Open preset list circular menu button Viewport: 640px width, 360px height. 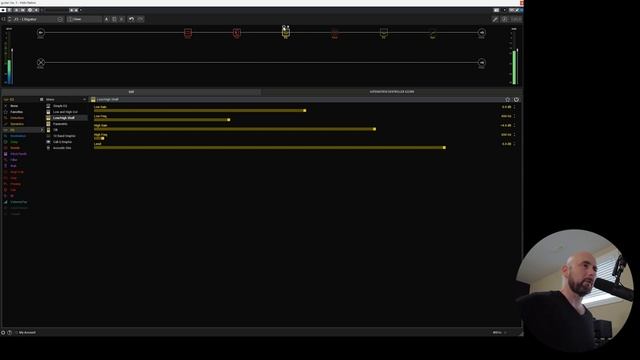(x=60, y=19)
